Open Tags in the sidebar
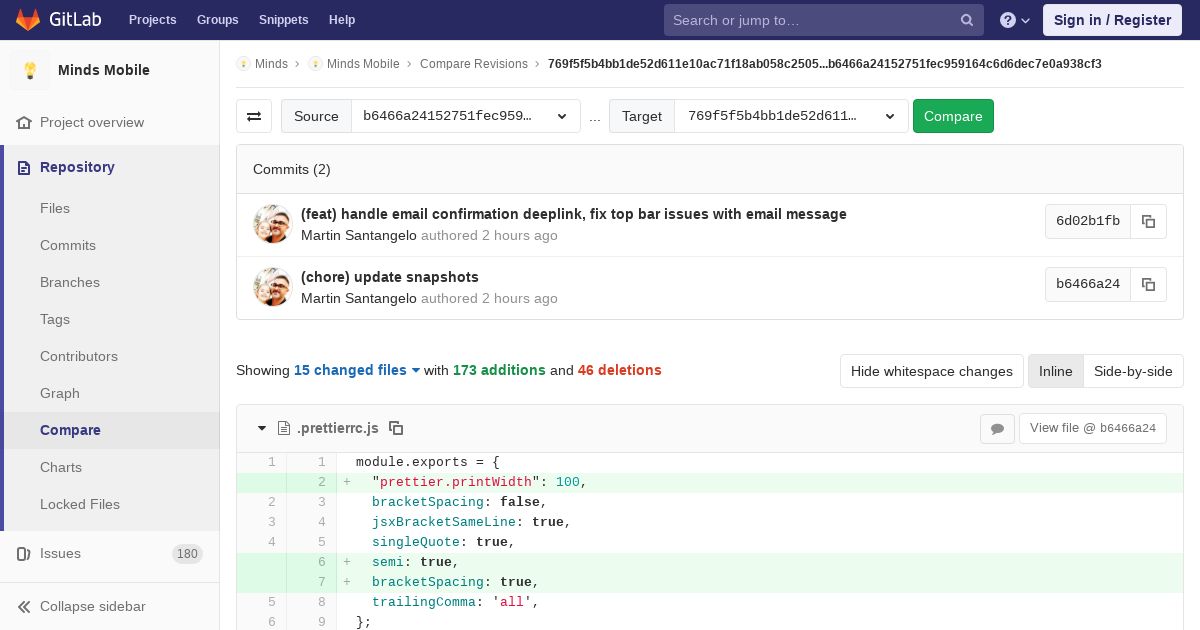 point(55,319)
